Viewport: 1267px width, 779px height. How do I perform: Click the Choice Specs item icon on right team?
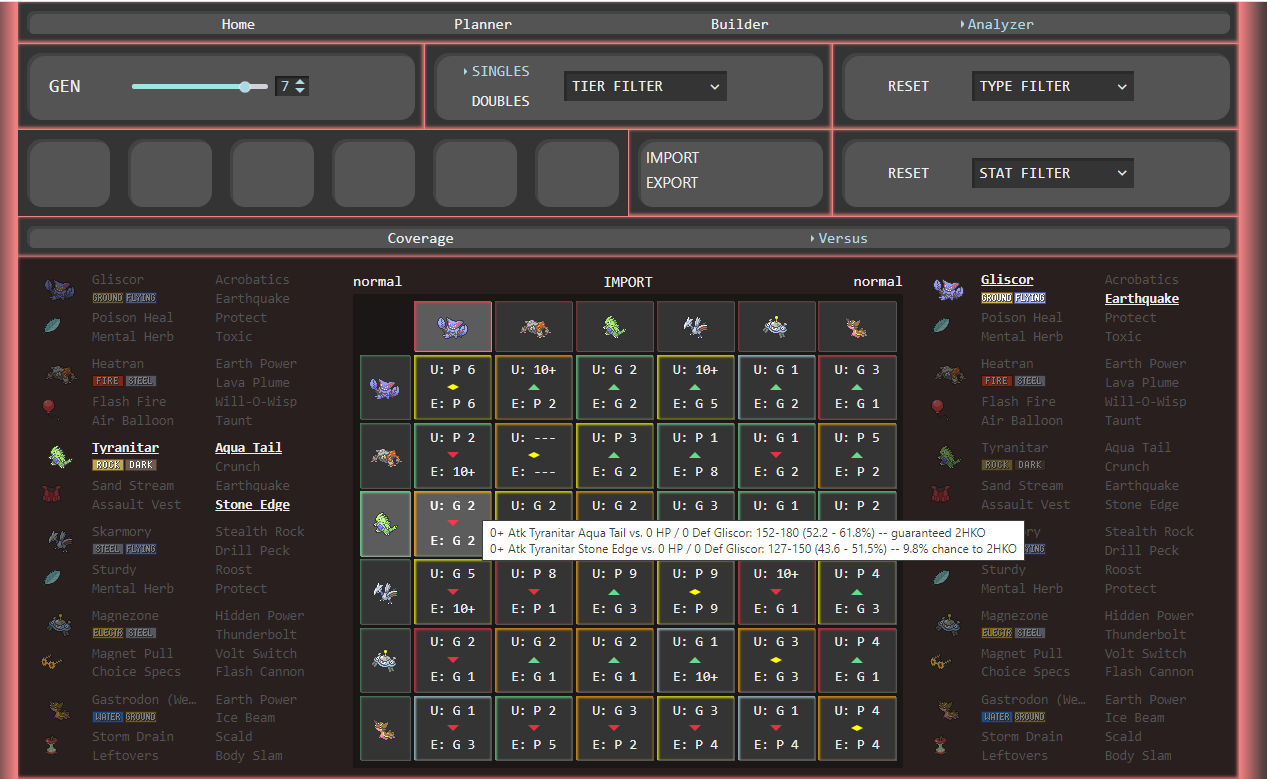(941, 661)
